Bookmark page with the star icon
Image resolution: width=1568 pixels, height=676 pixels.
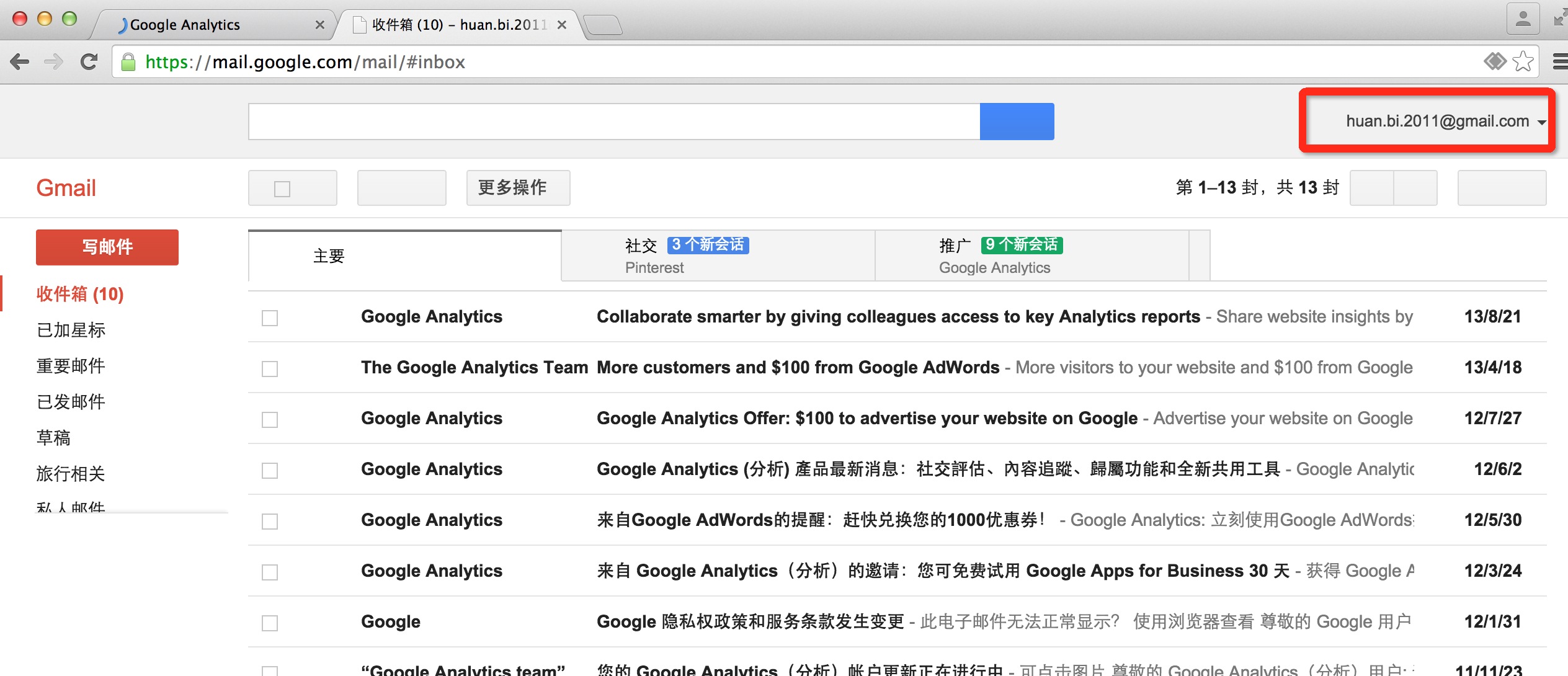tap(1523, 61)
